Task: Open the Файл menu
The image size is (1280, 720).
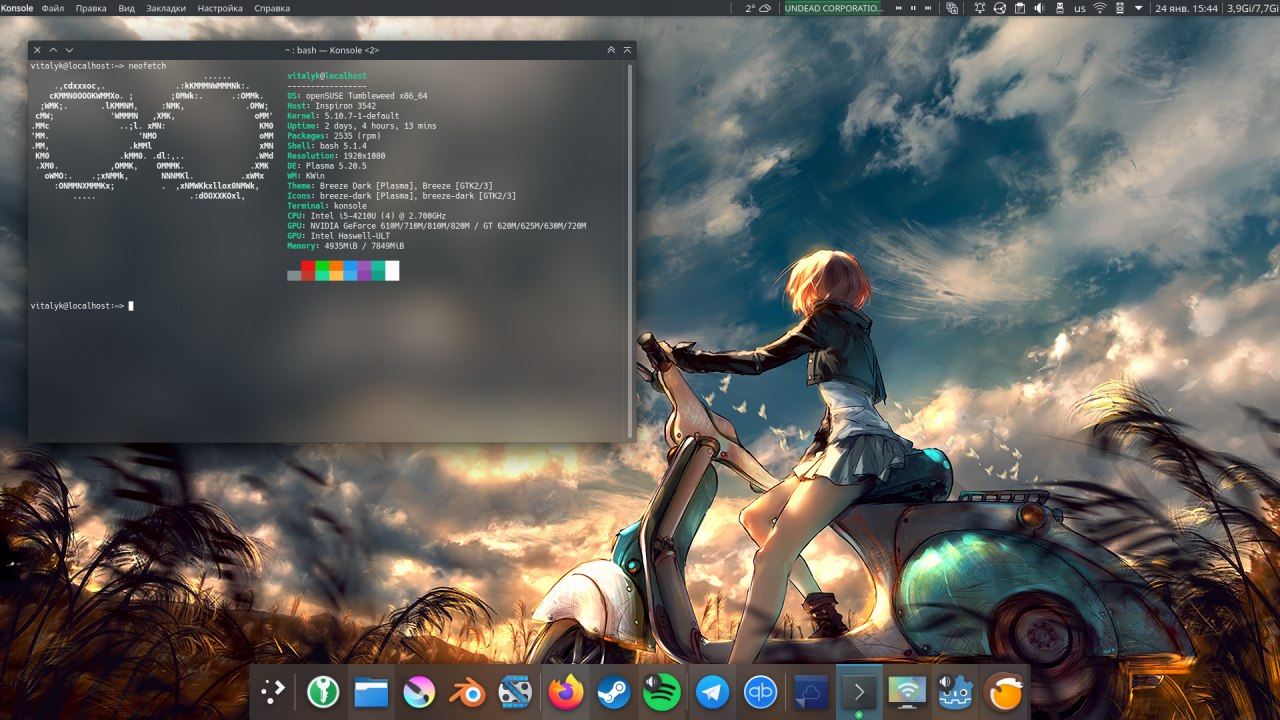Action: coord(53,8)
